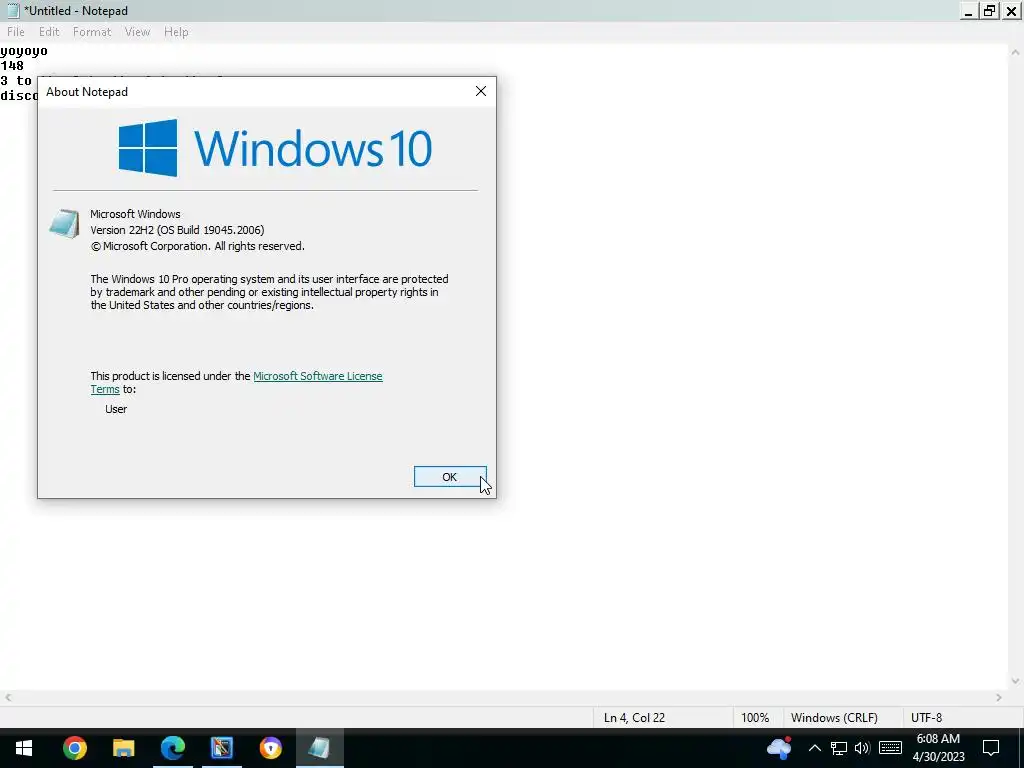Viewport: 1024px width, 768px height.
Task: Open the notification center icon
Action: click(x=991, y=748)
